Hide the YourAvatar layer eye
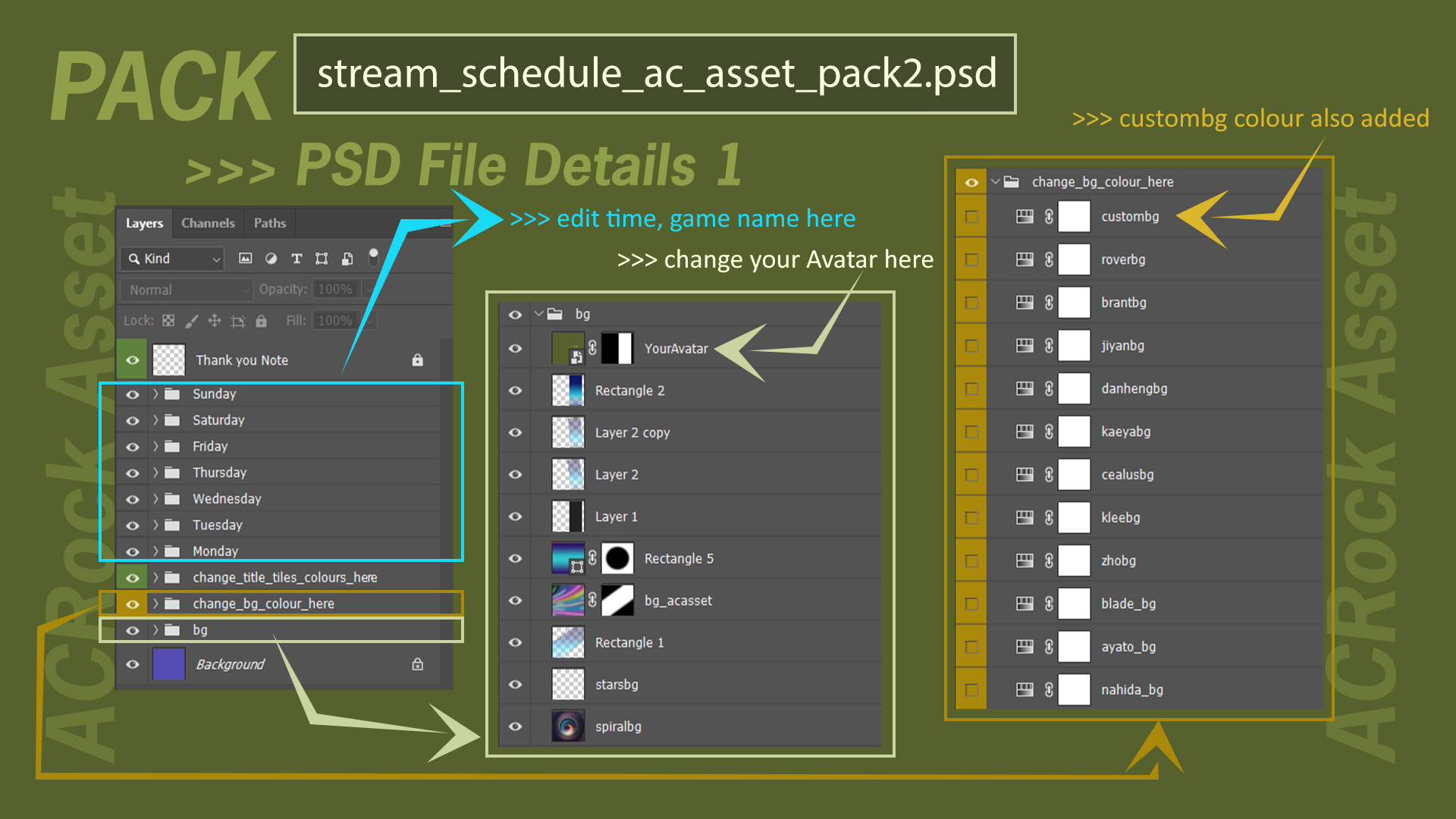 [x=515, y=349]
